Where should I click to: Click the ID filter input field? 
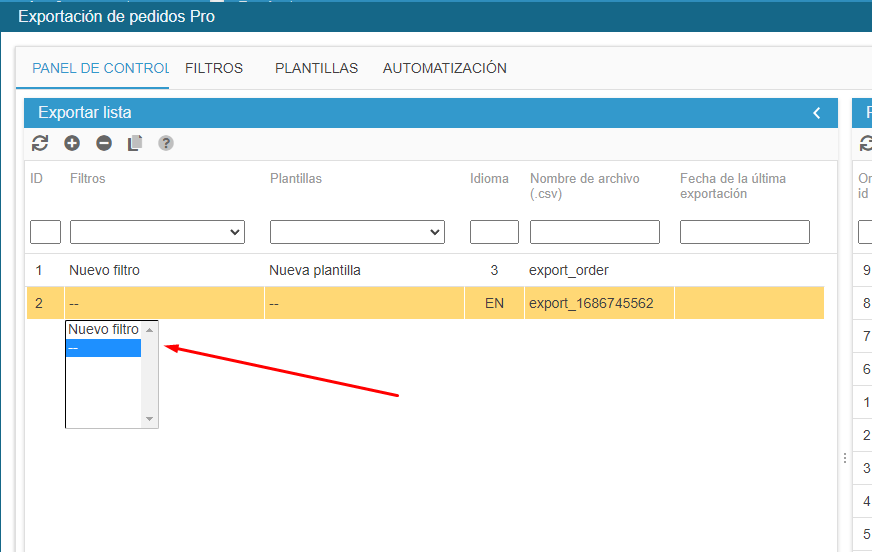45,232
